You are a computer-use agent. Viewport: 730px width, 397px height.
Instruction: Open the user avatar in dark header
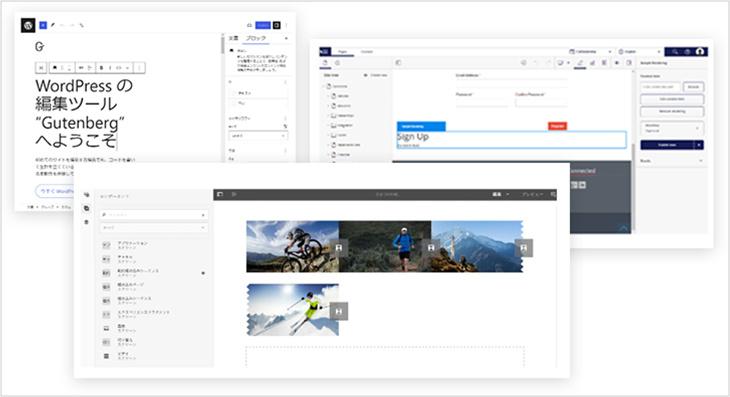click(699, 52)
